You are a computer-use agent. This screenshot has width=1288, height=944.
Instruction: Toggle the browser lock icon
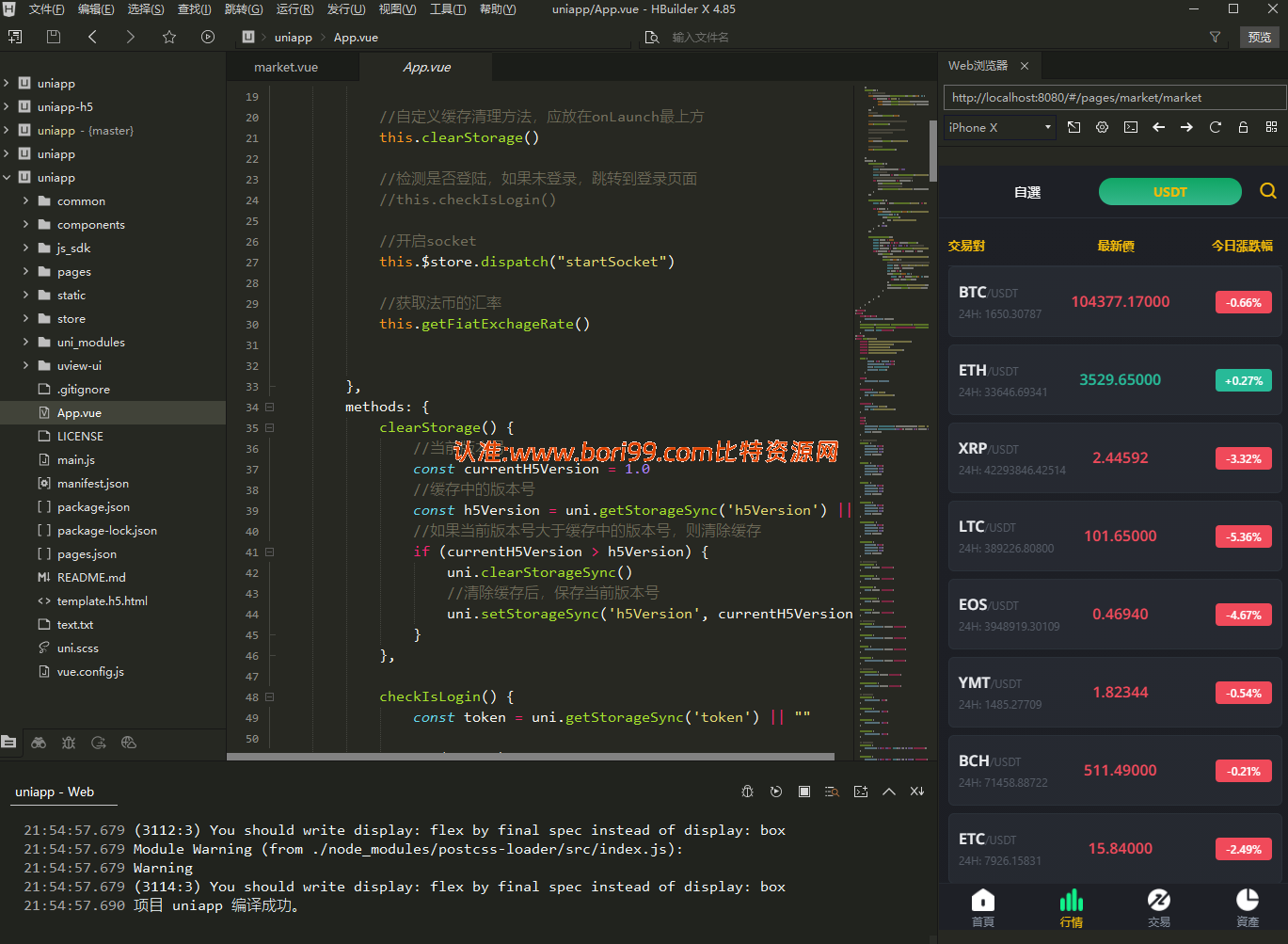point(1244,127)
